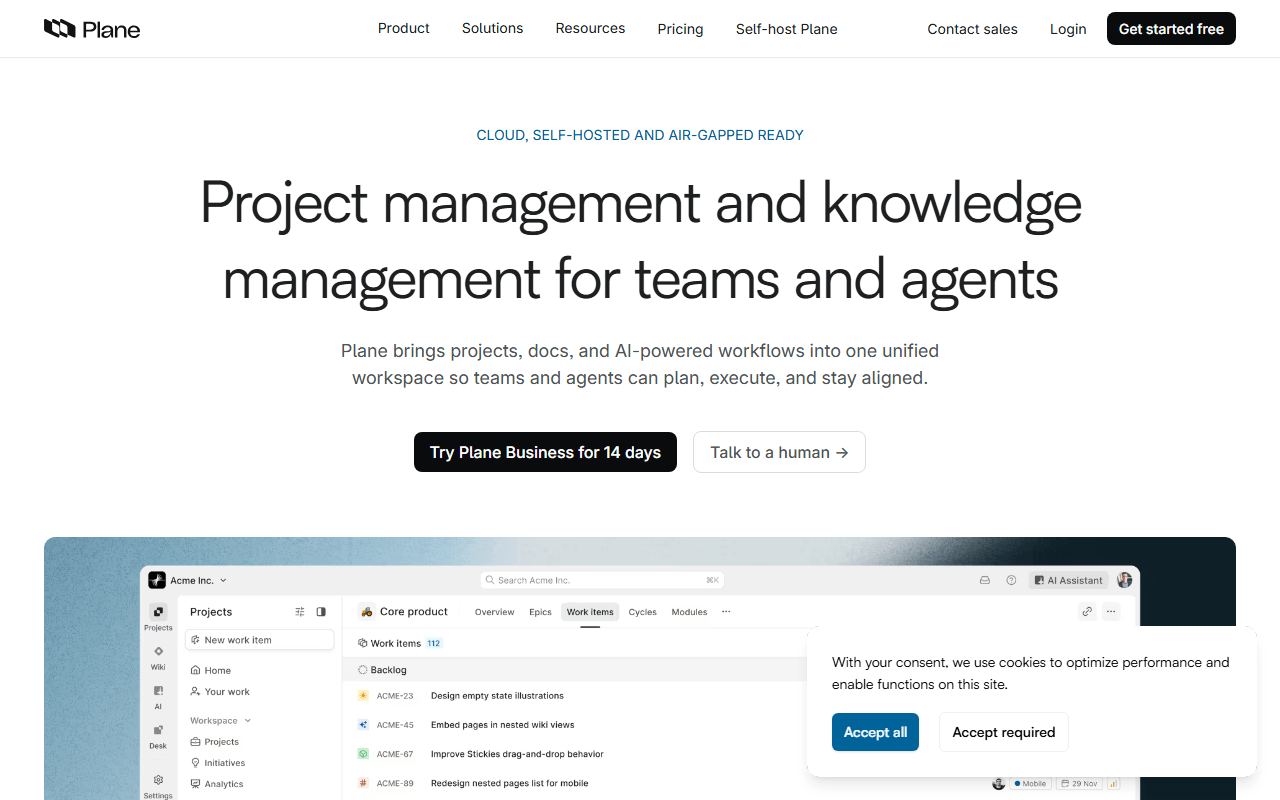Click the Plane logo in the header
This screenshot has height=800, width=1280.
[x=92, y=29]
